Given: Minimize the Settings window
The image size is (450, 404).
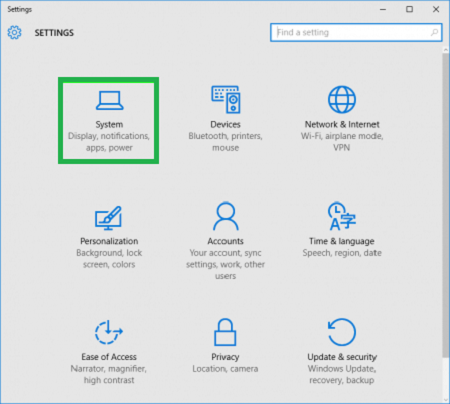Looking at the screenshot, I should 383,9.
